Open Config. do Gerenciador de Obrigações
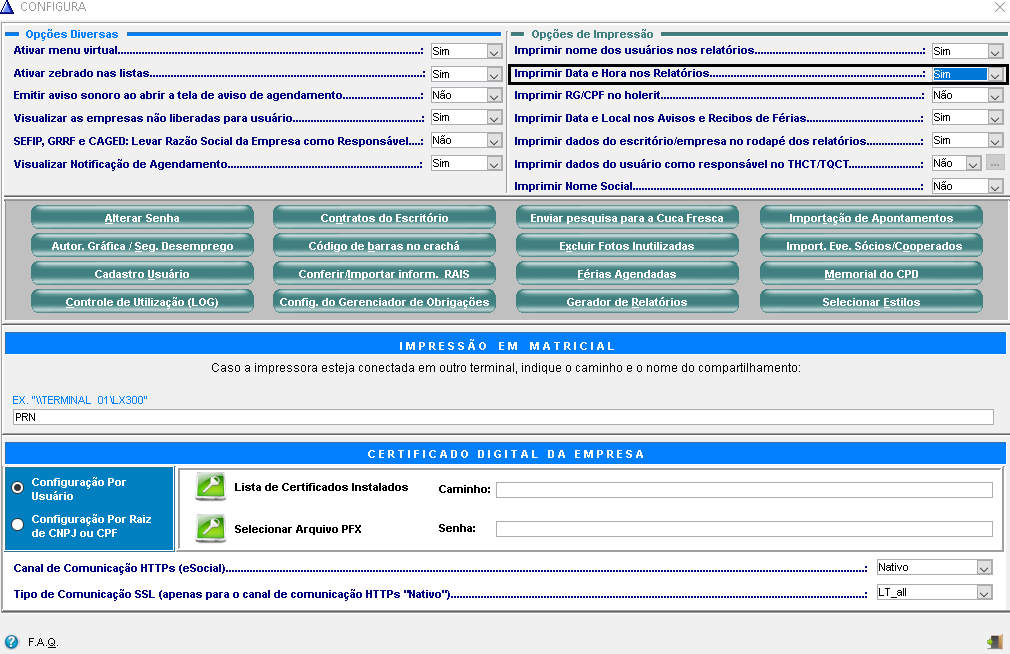The height and width of the screenshot is (654, 1010). tap(385, 302)
